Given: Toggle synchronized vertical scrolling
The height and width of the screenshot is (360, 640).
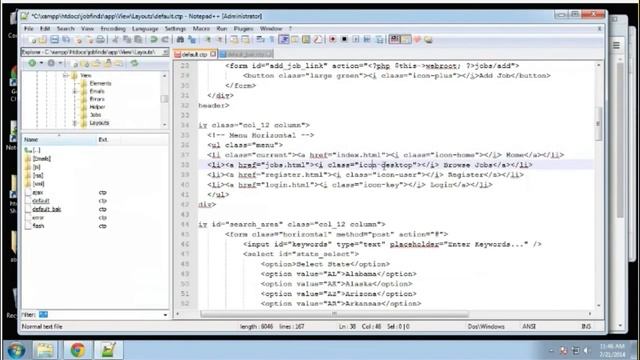Looking at the screenshot, I should tap(234, 40).
